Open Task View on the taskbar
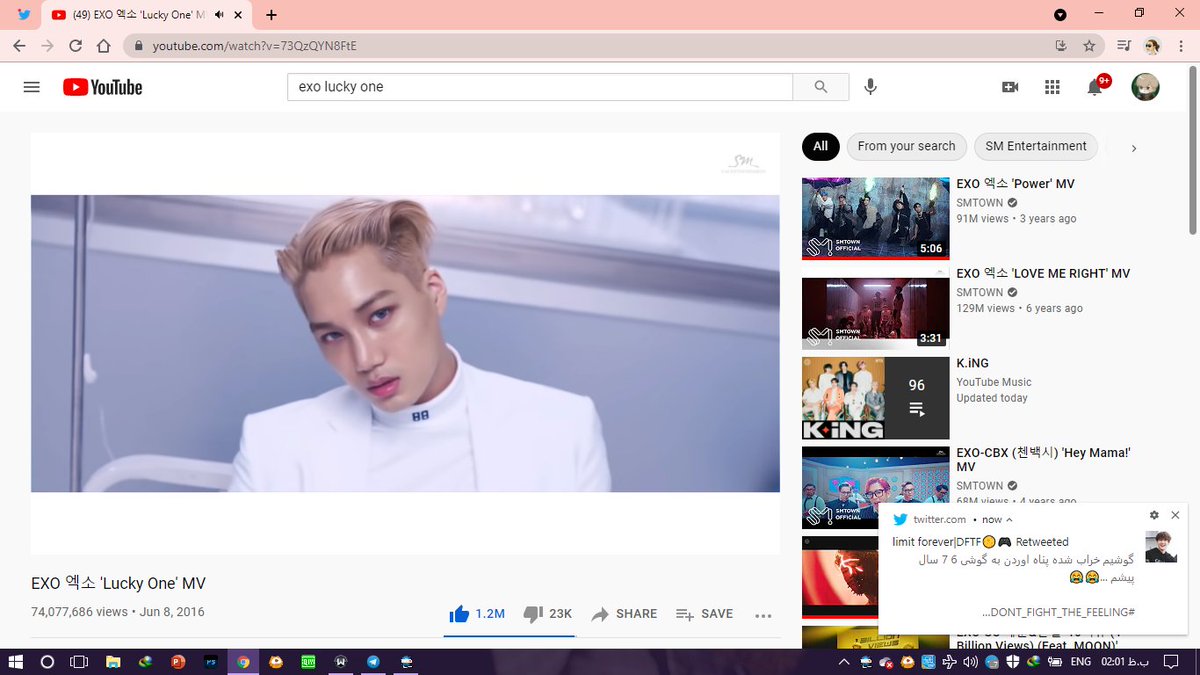1200x675 pixels. pos(79,662)
